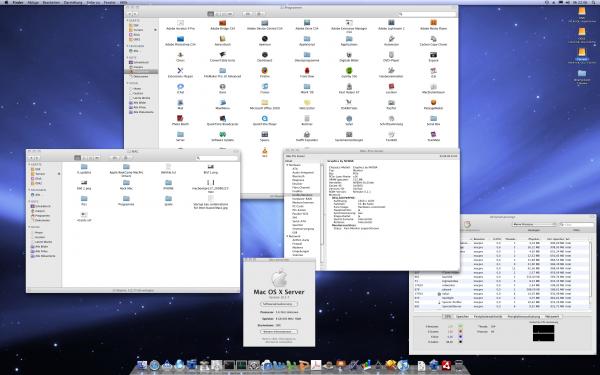Switch Programme window to icon view

211,14
